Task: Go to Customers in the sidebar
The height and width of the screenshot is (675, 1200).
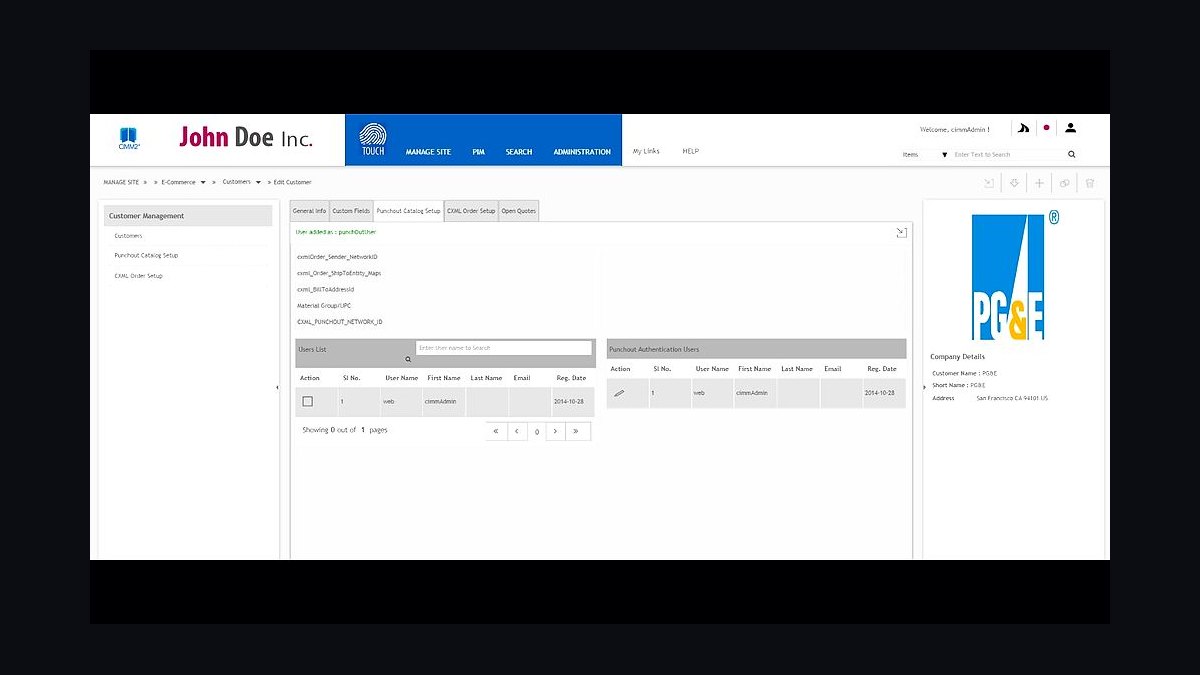Action: (128, 236)
